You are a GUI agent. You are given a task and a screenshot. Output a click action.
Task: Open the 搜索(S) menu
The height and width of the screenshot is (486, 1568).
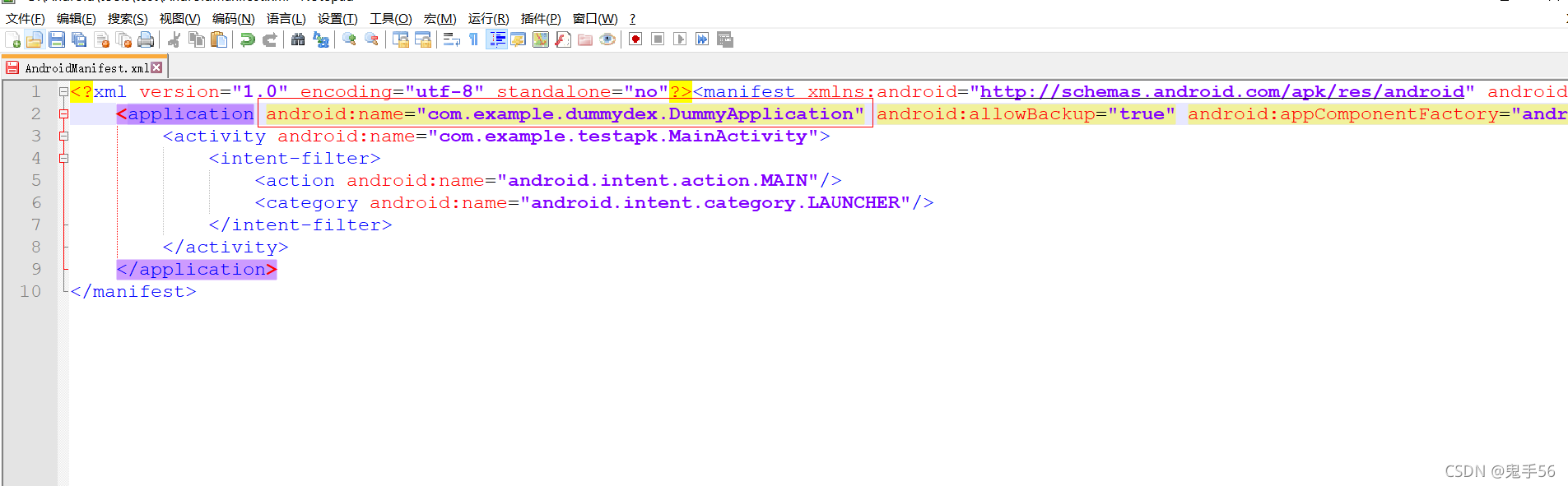(x=128, y=18)
